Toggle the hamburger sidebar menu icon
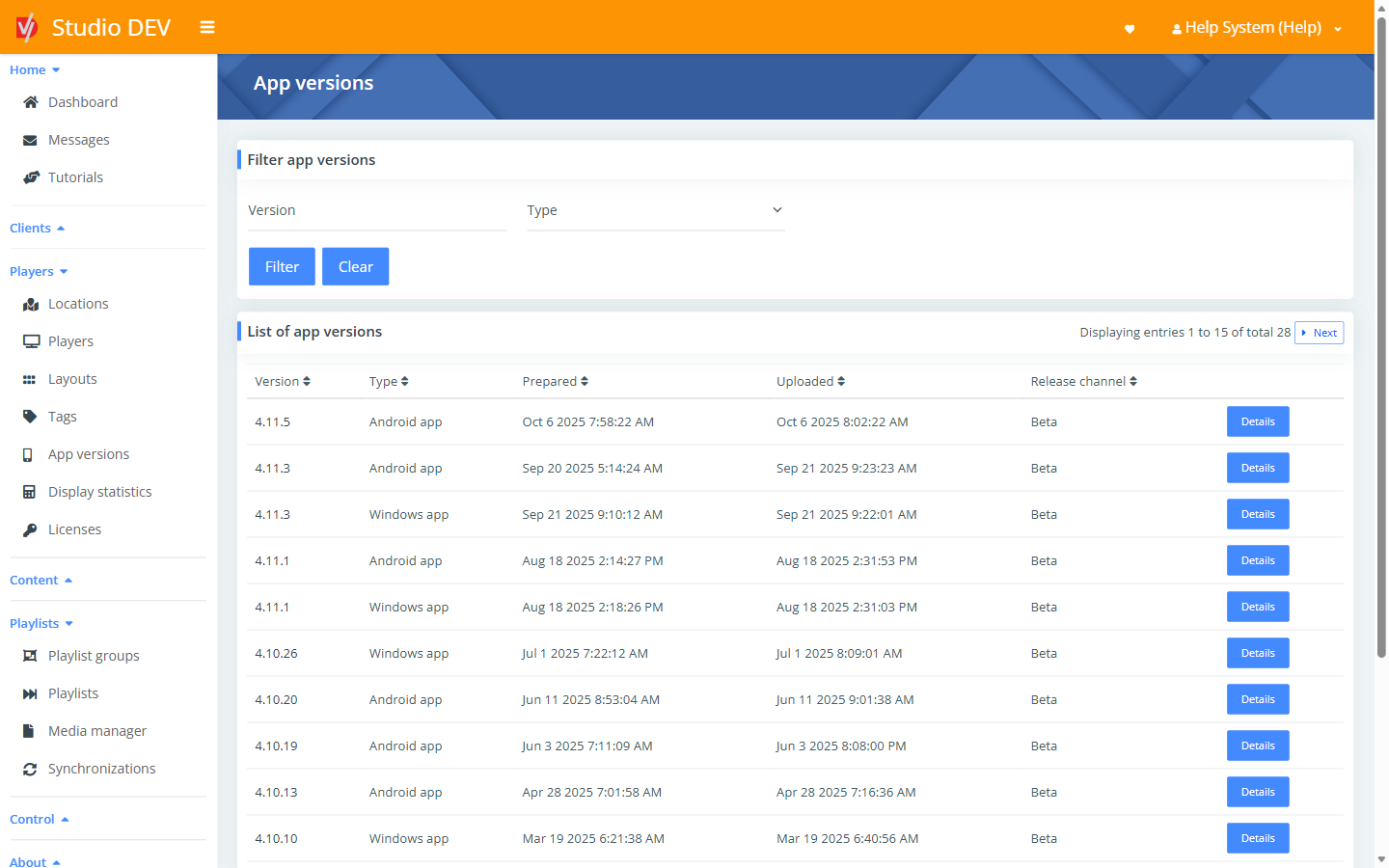This screenshot has height=868, width=1389. [x=207, y=27]
